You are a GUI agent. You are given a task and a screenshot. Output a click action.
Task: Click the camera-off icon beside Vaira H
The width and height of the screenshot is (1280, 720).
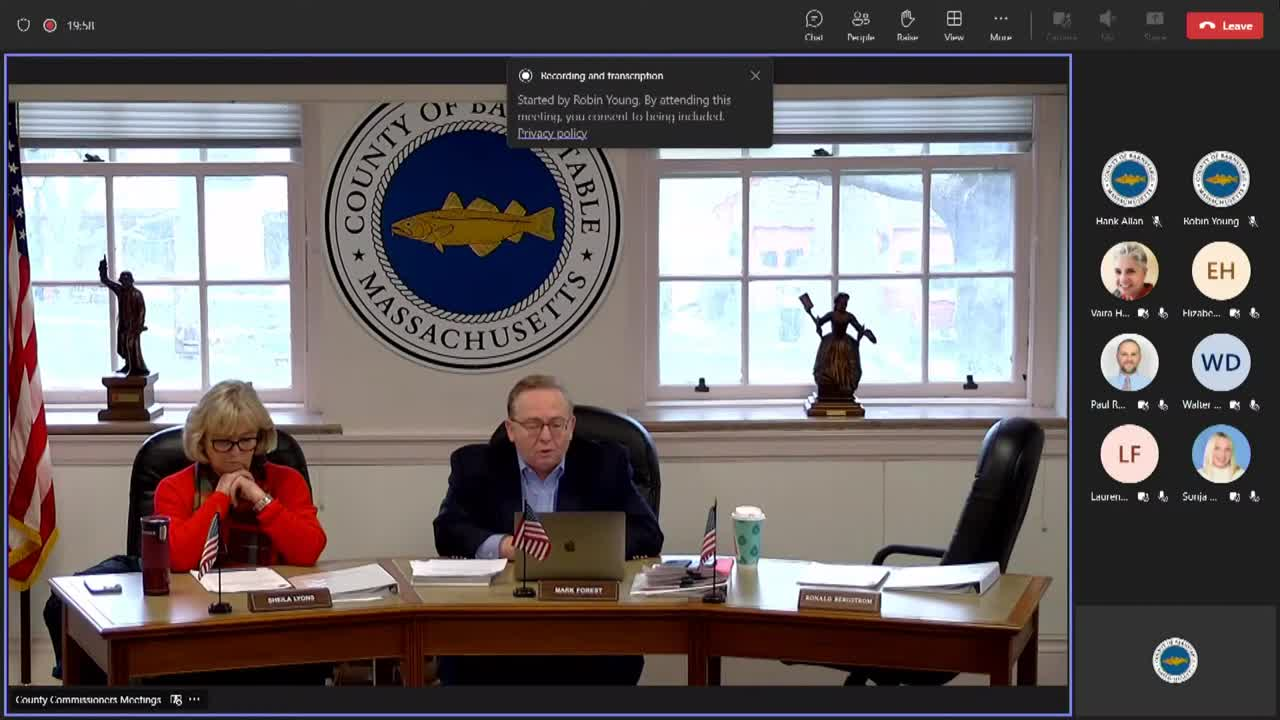pyautogui.click(x=1143, y=313)
